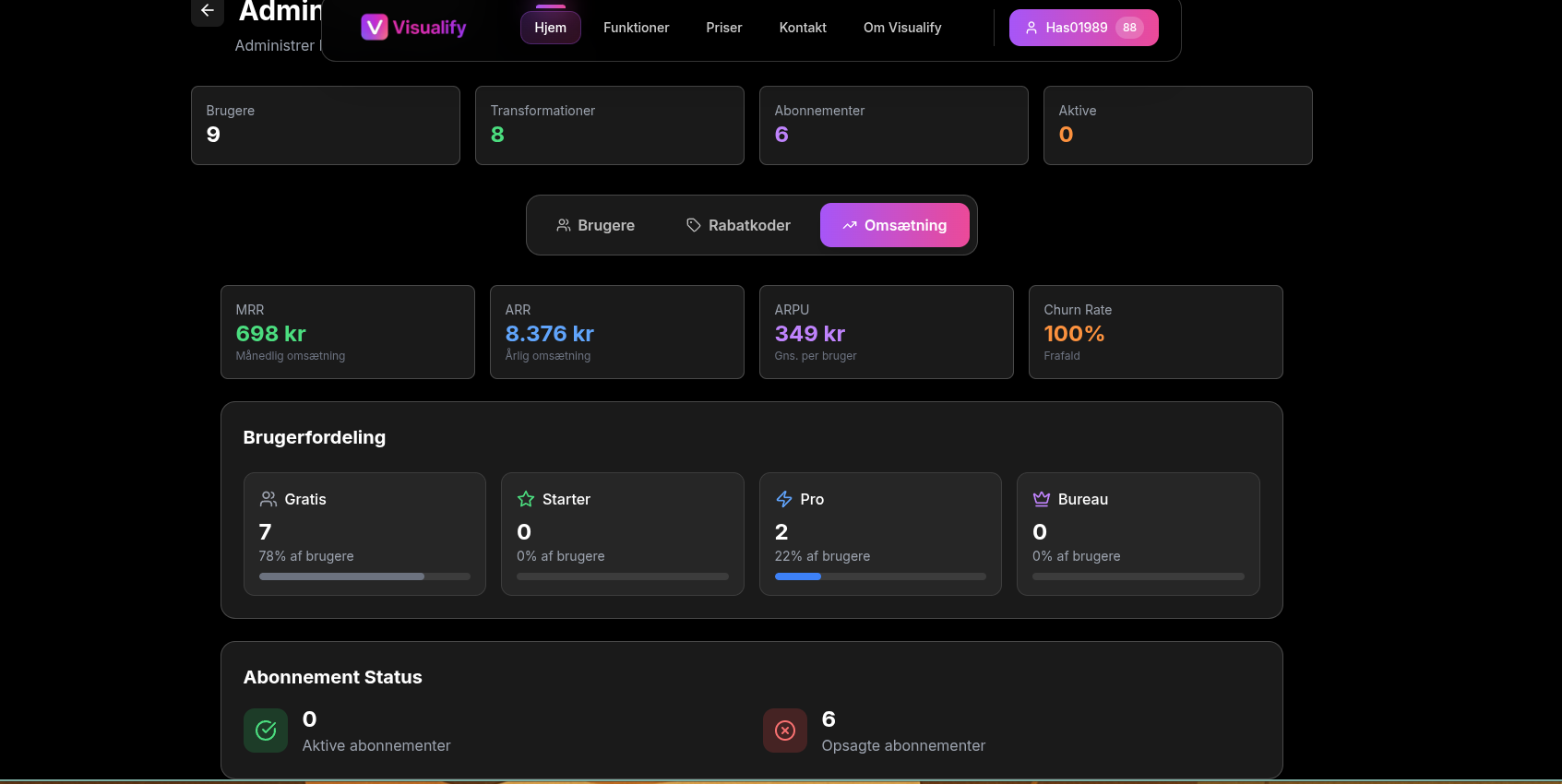Image resolution: width=1562 pixels, height=784 pixels.
Task: Open the Rabatkoder tab
Action: 738,225
